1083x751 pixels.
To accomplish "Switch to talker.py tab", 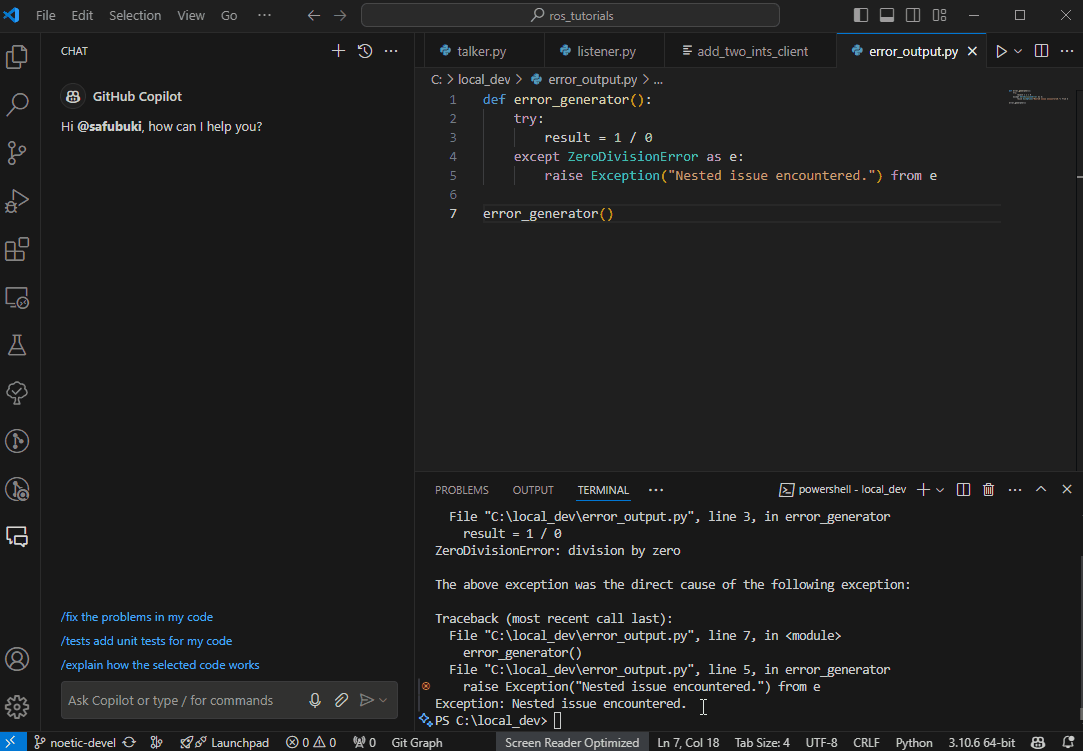I will coord(481,51).
